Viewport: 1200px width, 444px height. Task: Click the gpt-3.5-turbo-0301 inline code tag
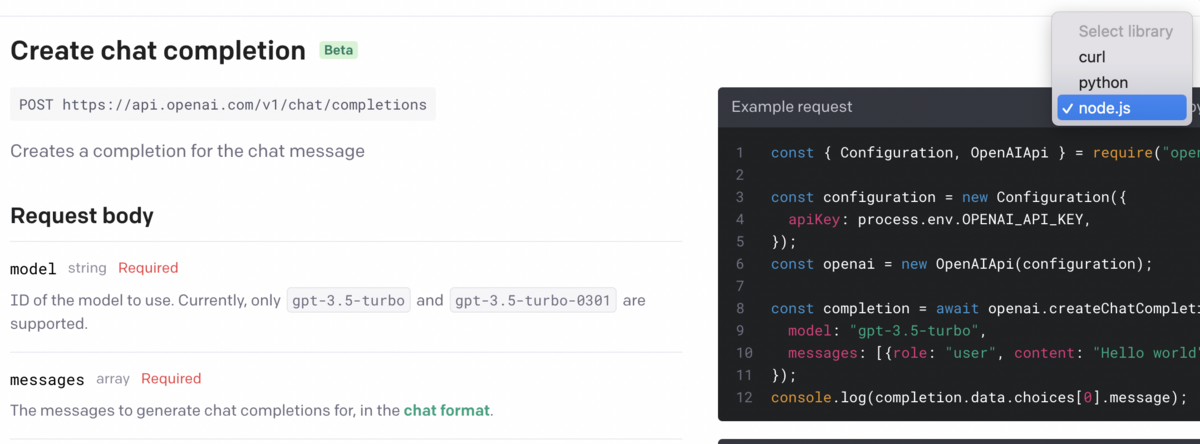pos(533,300)
